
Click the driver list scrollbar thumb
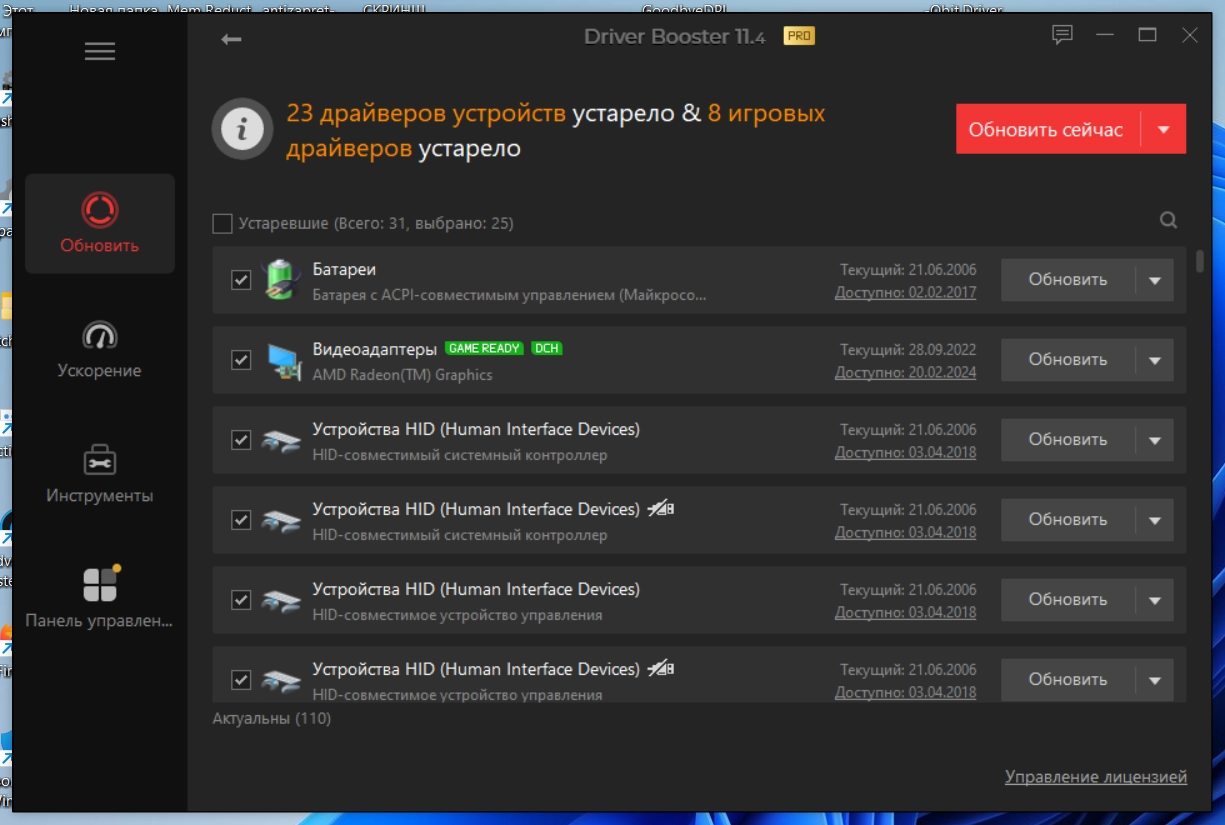pos(1200,260)
